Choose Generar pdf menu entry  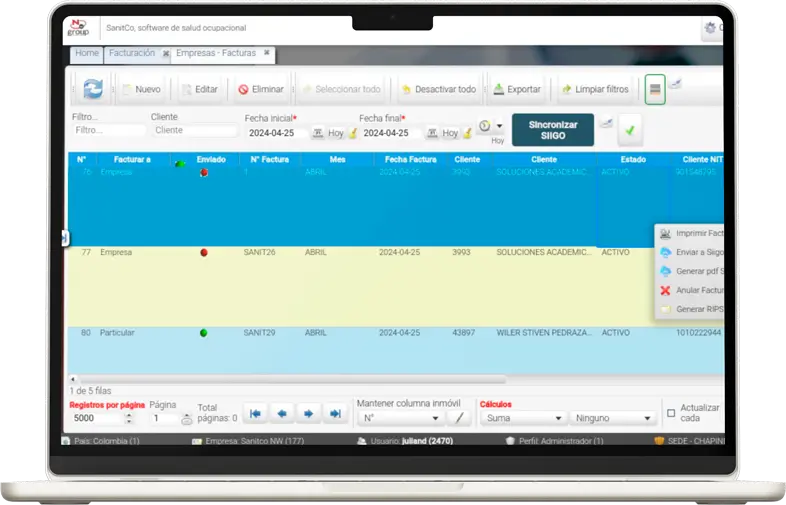click(690, 271)
